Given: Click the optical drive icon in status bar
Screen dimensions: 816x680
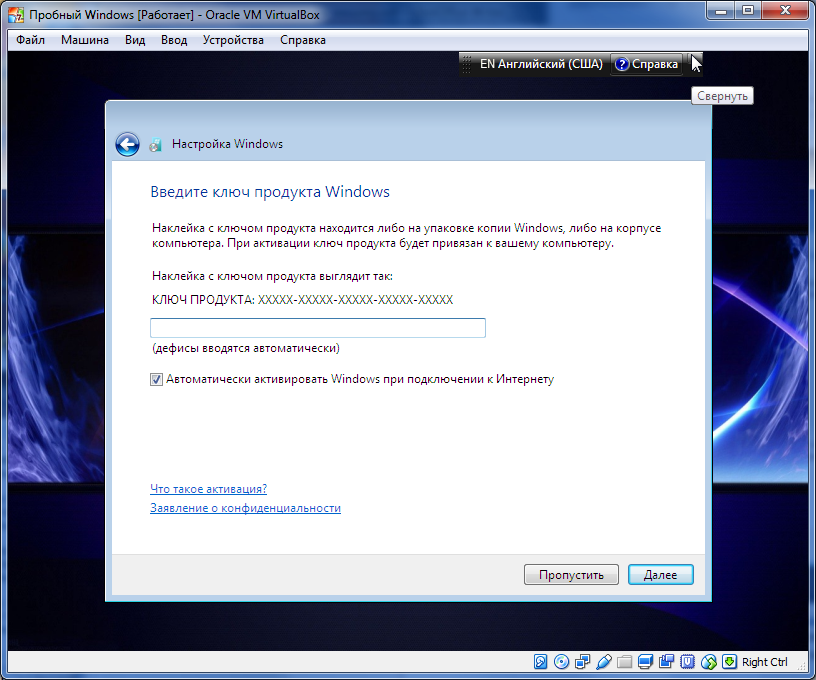Looking at the screenshot, I should [x=561, y=661].
